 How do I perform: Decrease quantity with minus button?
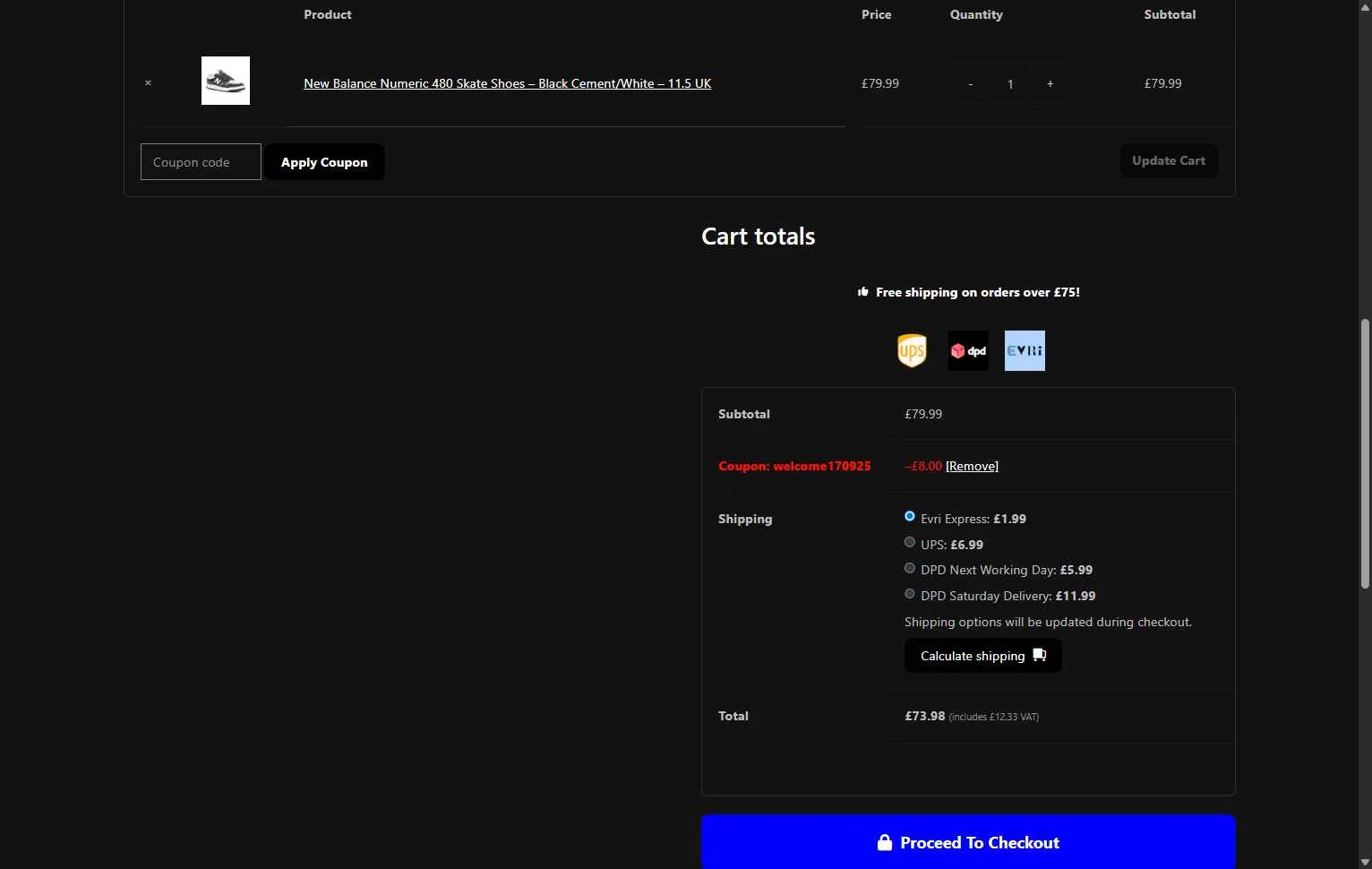(971, 83)
